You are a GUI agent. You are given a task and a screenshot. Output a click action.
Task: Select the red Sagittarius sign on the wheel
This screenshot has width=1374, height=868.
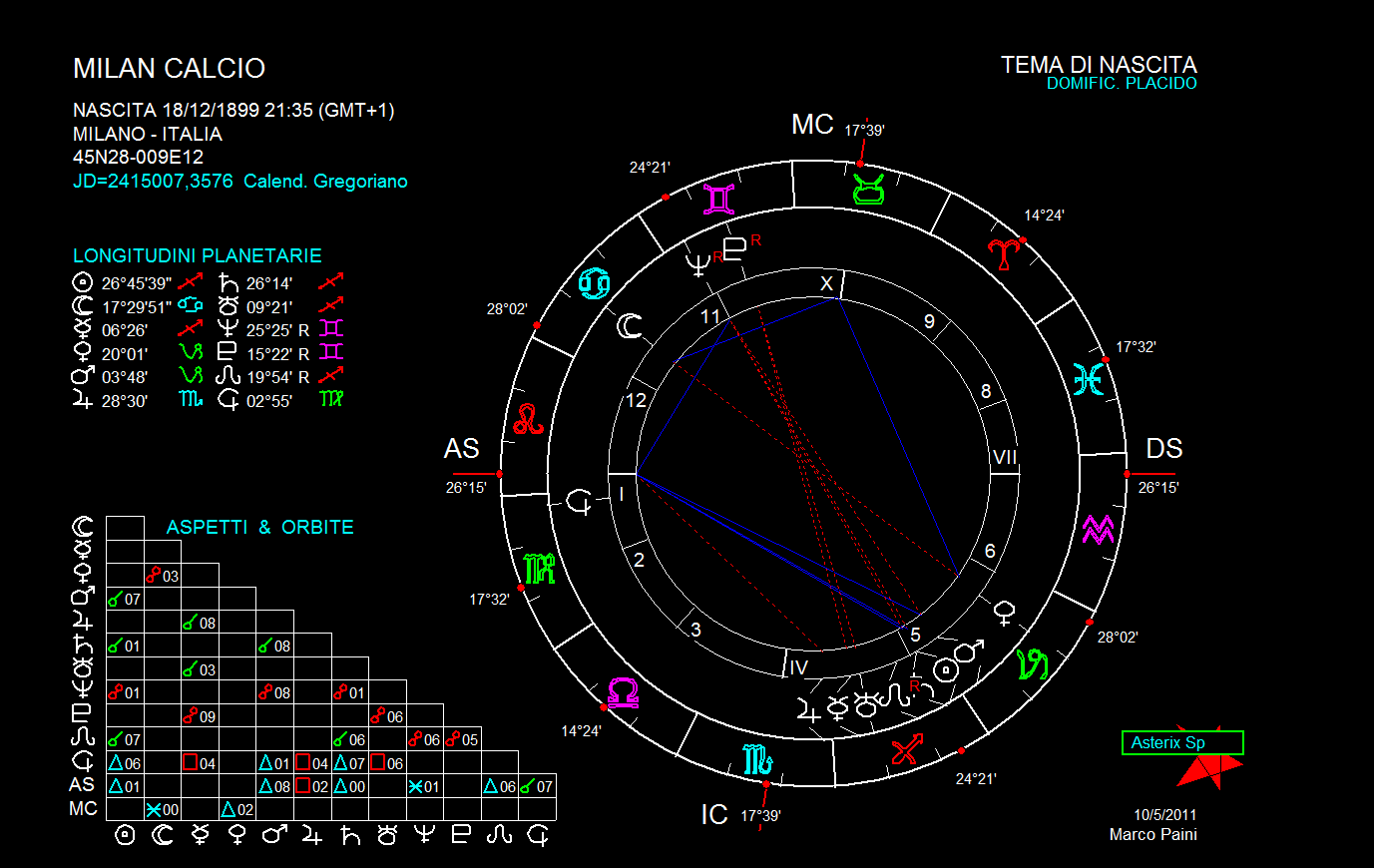tap(906, 749)
